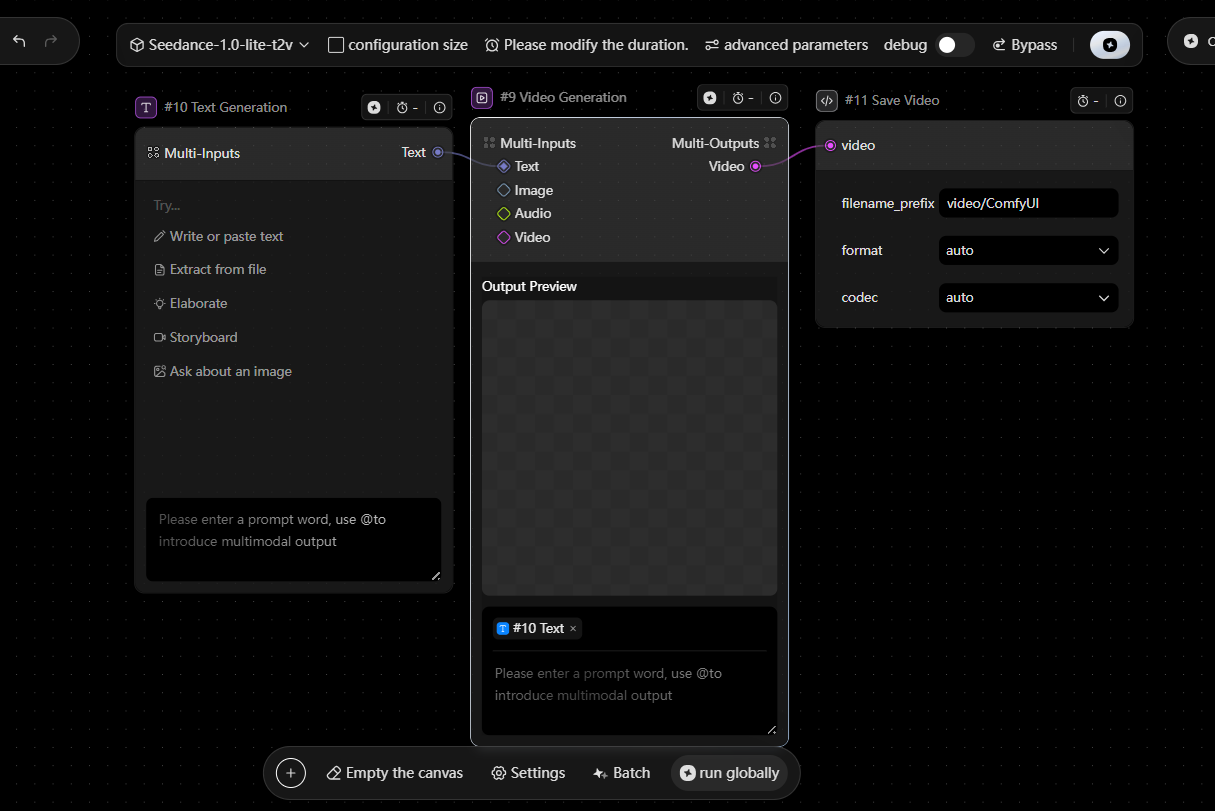Open the format dropdown
1215x811 pixels.
point(1028,251)
